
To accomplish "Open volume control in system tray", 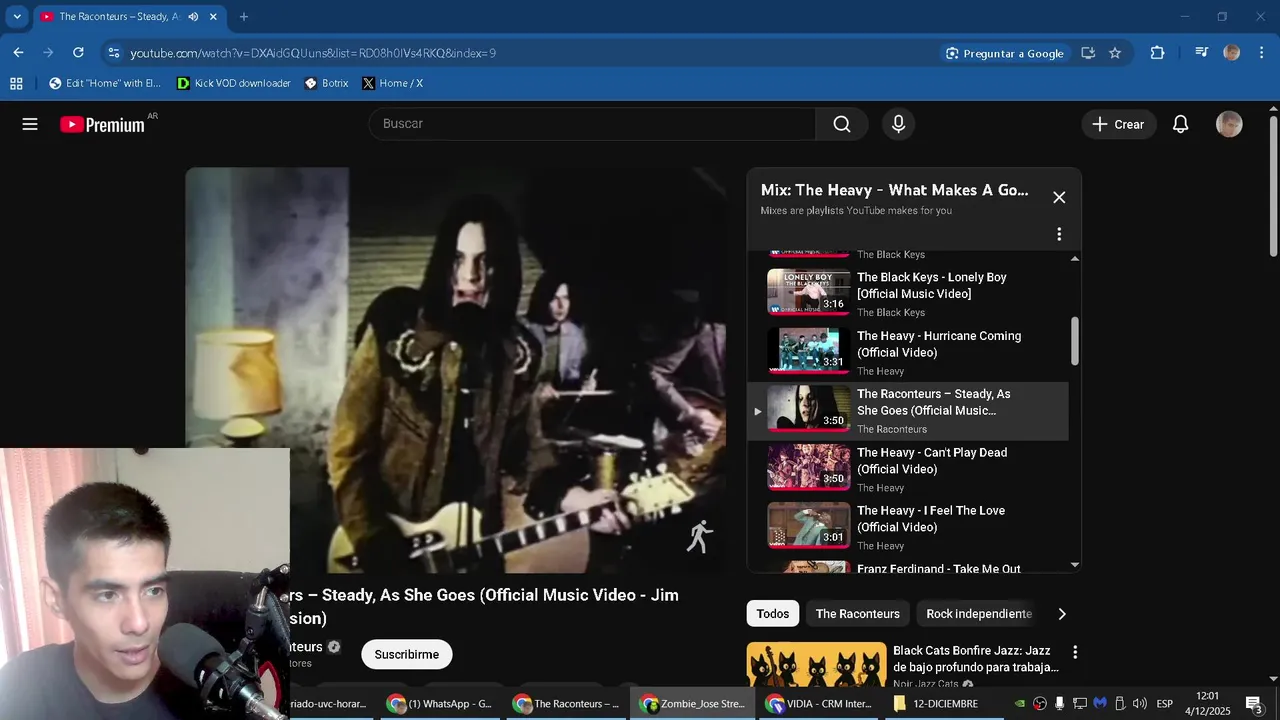I will click(x=1139, y=704).
